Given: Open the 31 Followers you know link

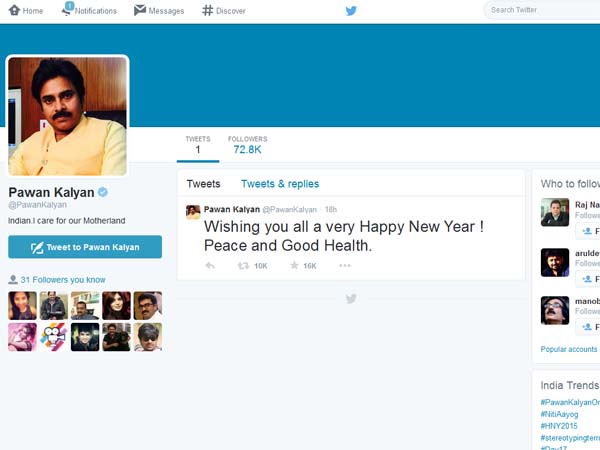Looking at the screenshot, I should tap(62, 280).
